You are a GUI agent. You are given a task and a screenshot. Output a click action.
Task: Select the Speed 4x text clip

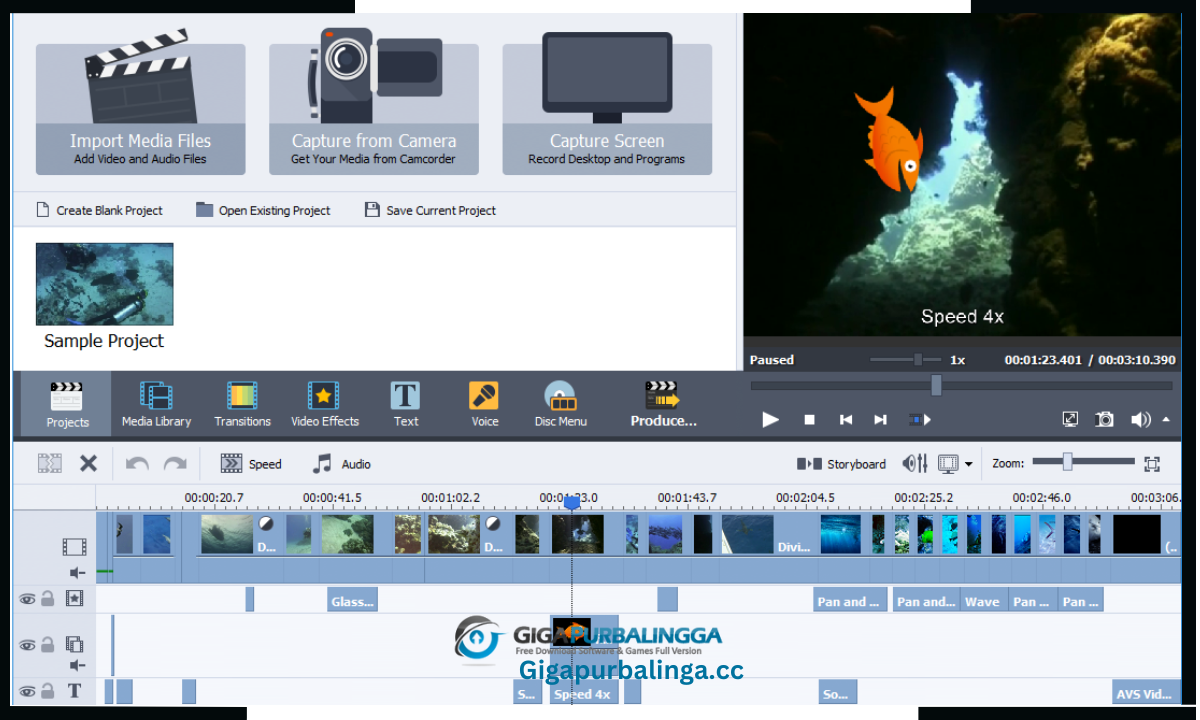(583, 692)
